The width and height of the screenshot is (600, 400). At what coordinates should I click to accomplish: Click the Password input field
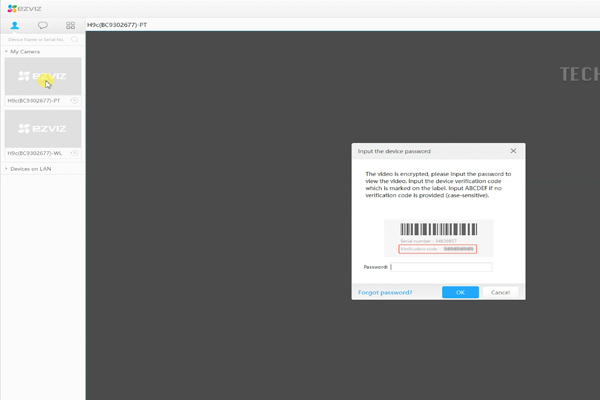(x=441, y=267)
